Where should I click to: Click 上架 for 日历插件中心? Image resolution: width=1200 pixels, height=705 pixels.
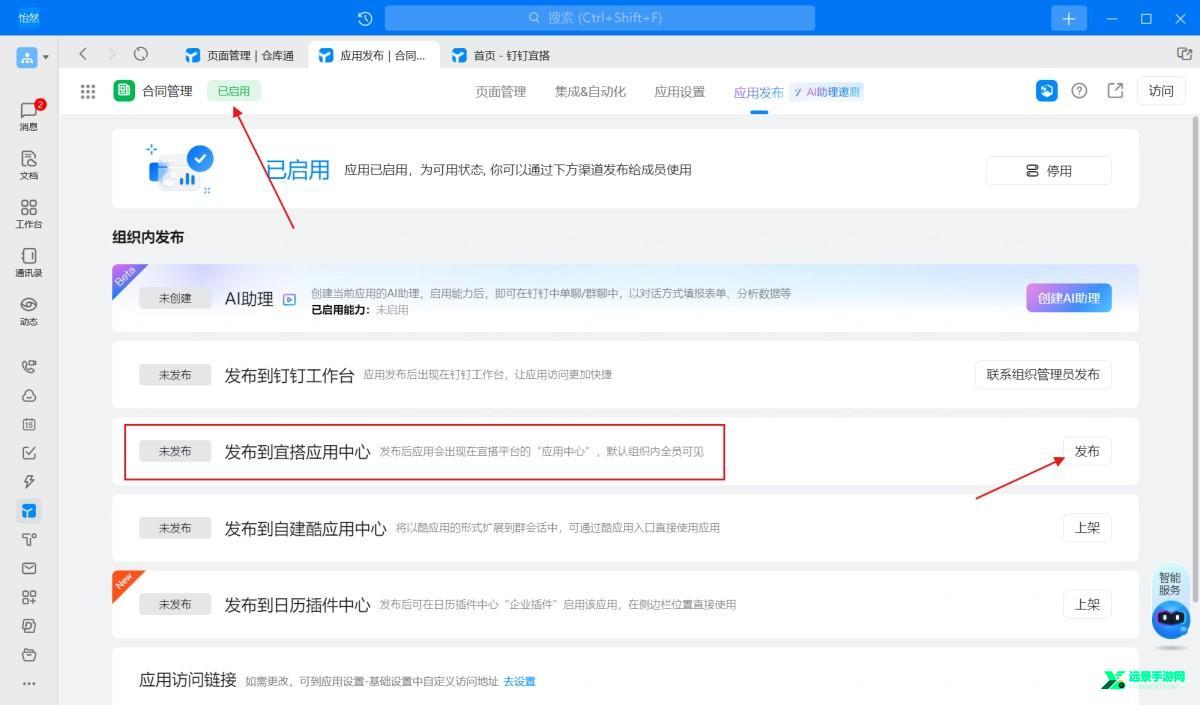click(x=1087, y=604)
